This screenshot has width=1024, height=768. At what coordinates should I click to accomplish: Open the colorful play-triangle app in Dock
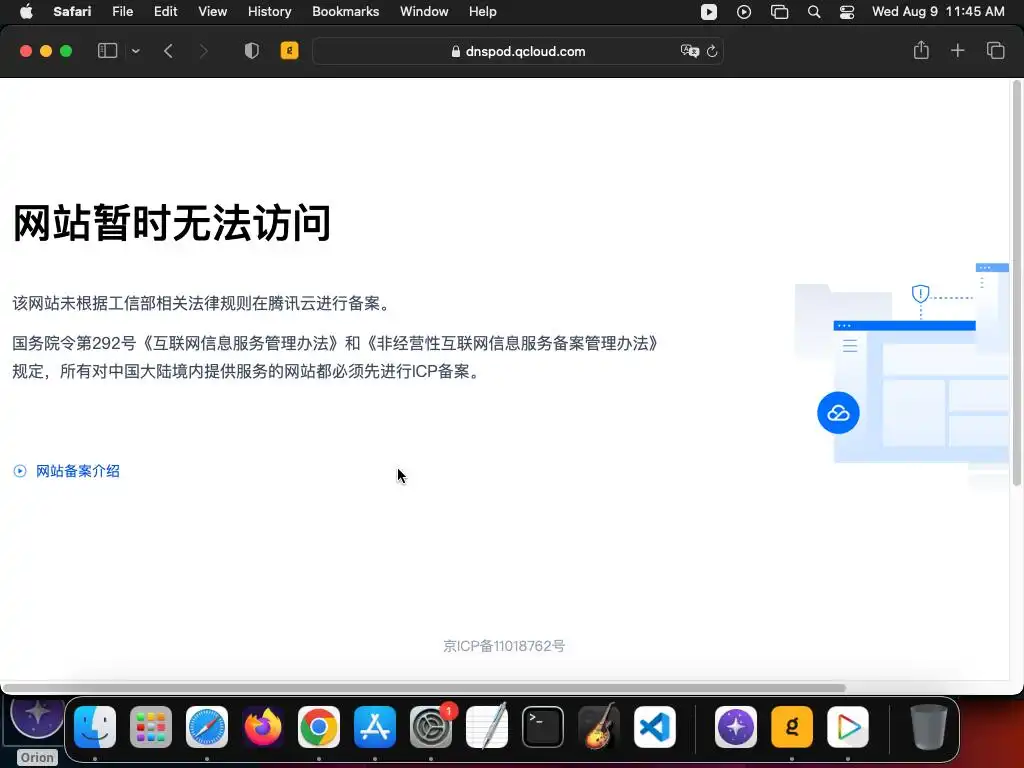click(x=848, y=727)
